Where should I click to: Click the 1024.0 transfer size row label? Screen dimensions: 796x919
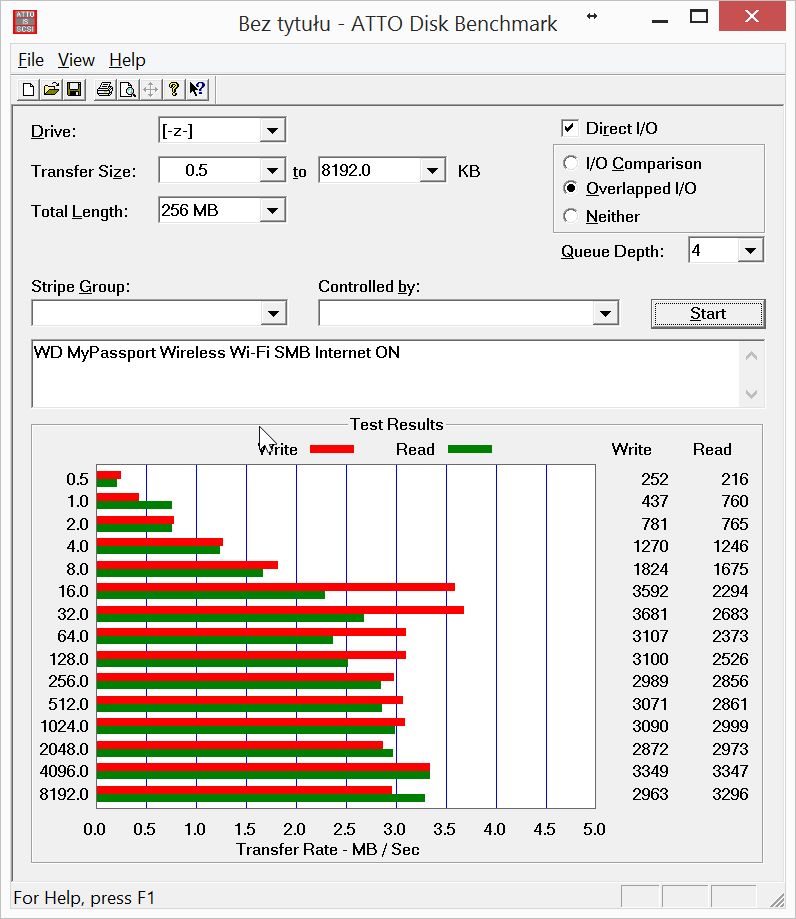(x=64, y=726)
